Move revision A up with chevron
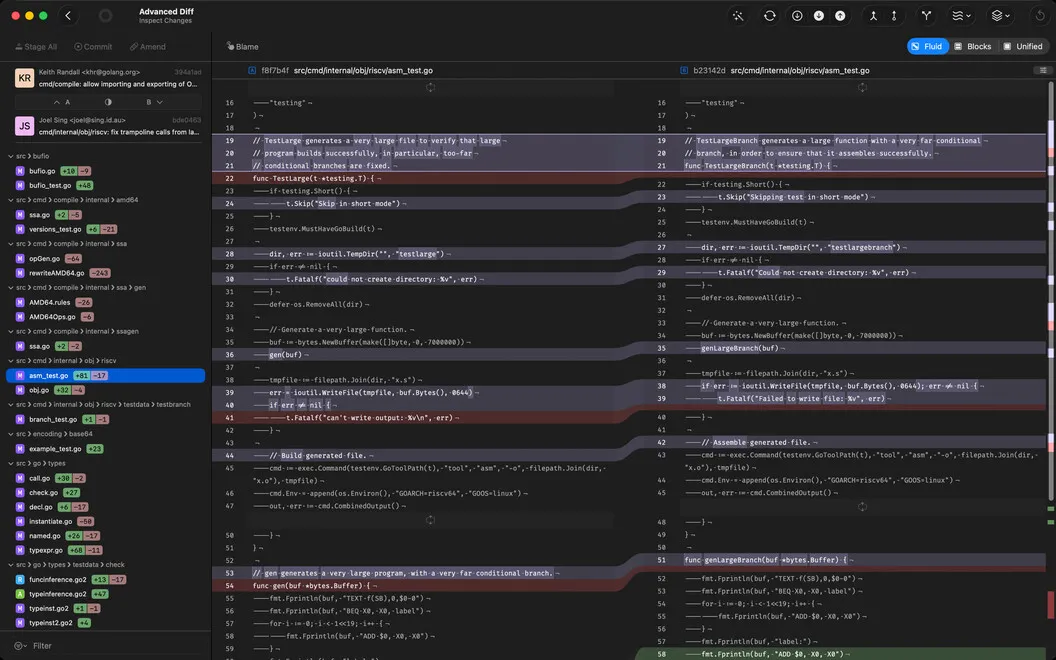The image size is (1056, 660). (57, 102)
